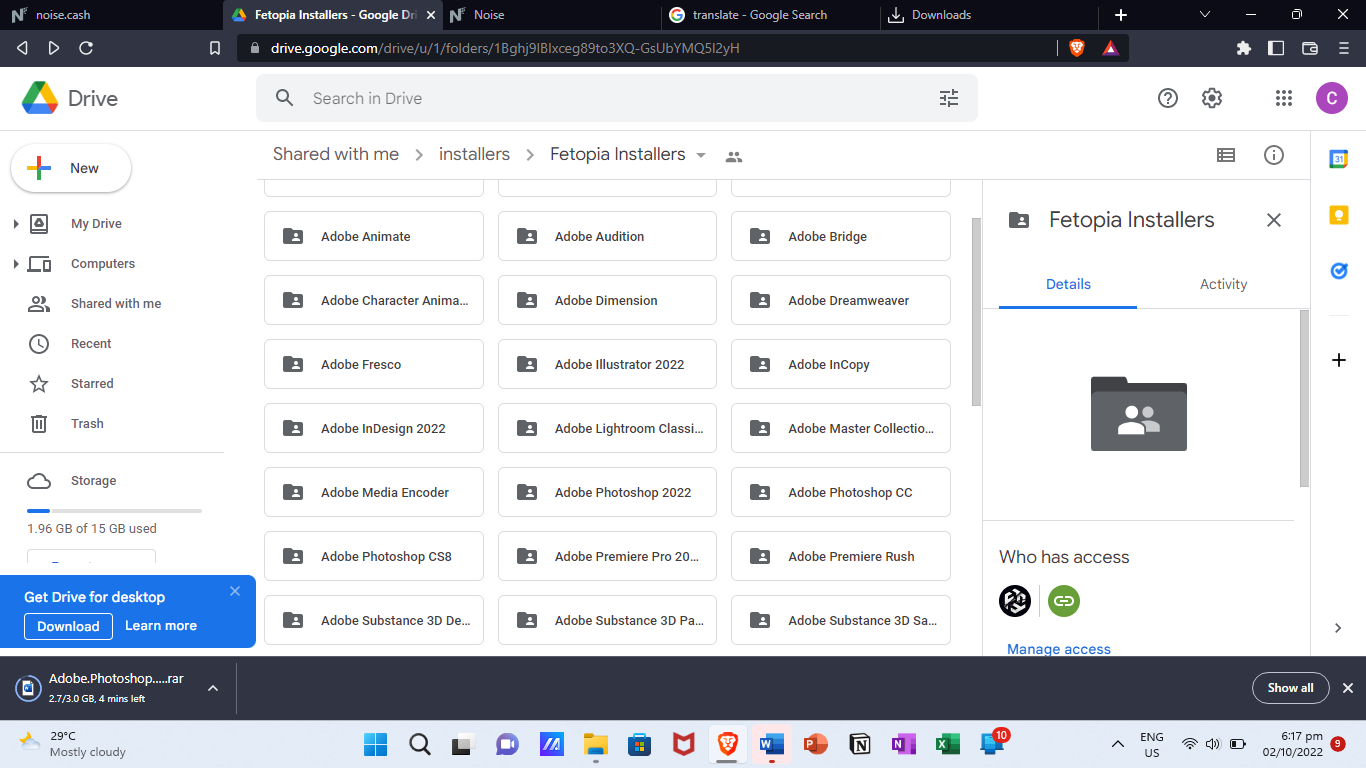Screen dimensions: 1366x768
Task: Open Microsoft Word from taskbar
Action: (x=772, y=744)
